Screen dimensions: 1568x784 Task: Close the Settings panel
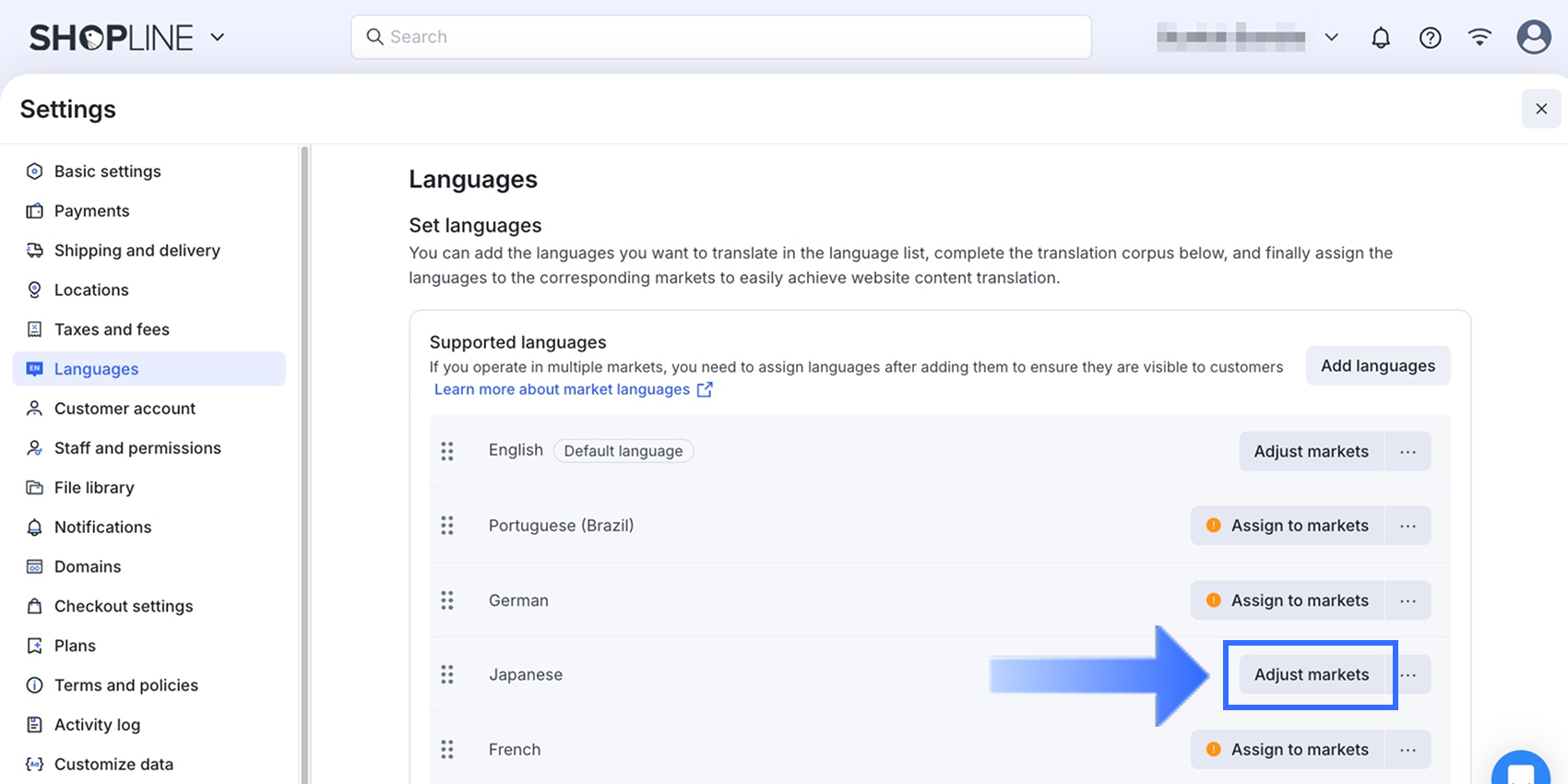pyautogui.click(x=1540, y=109)
